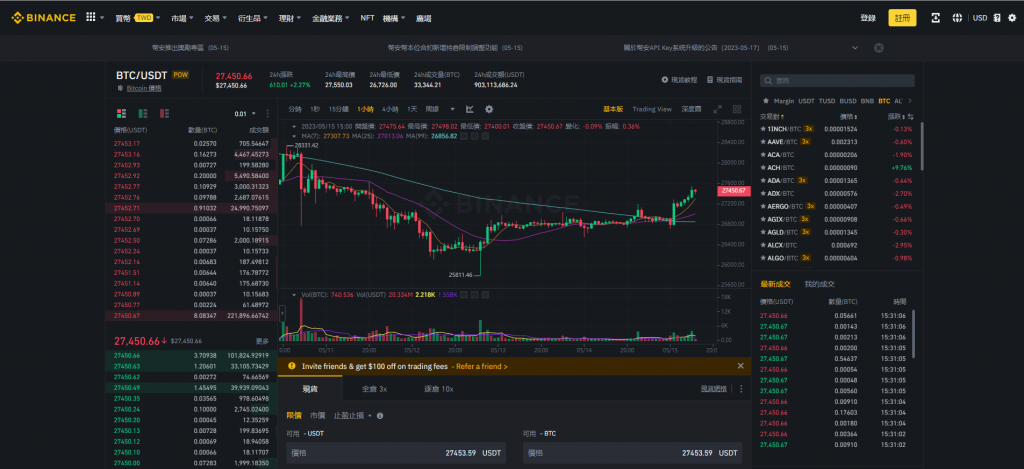The width and height of the screenshot is (1024, 469).
Task: Click info icon next to stop-limit
Action: point(380,415)
